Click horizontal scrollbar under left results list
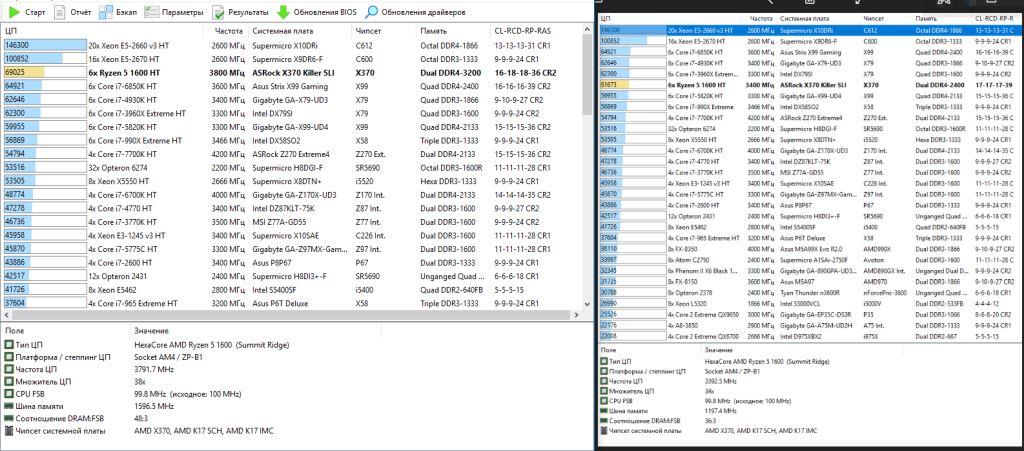This screenshot has width=1024, height=451. click(292, 314)
